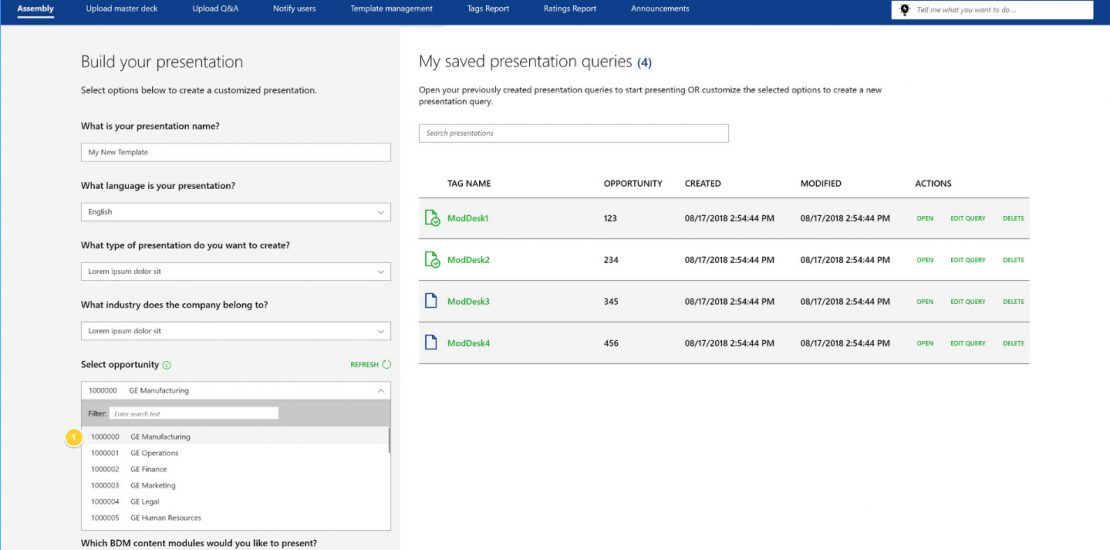The height and width of the screenshot is (550, 1110).
Task: Click the info icon beside Select opportunity
Action: (167, 365)
